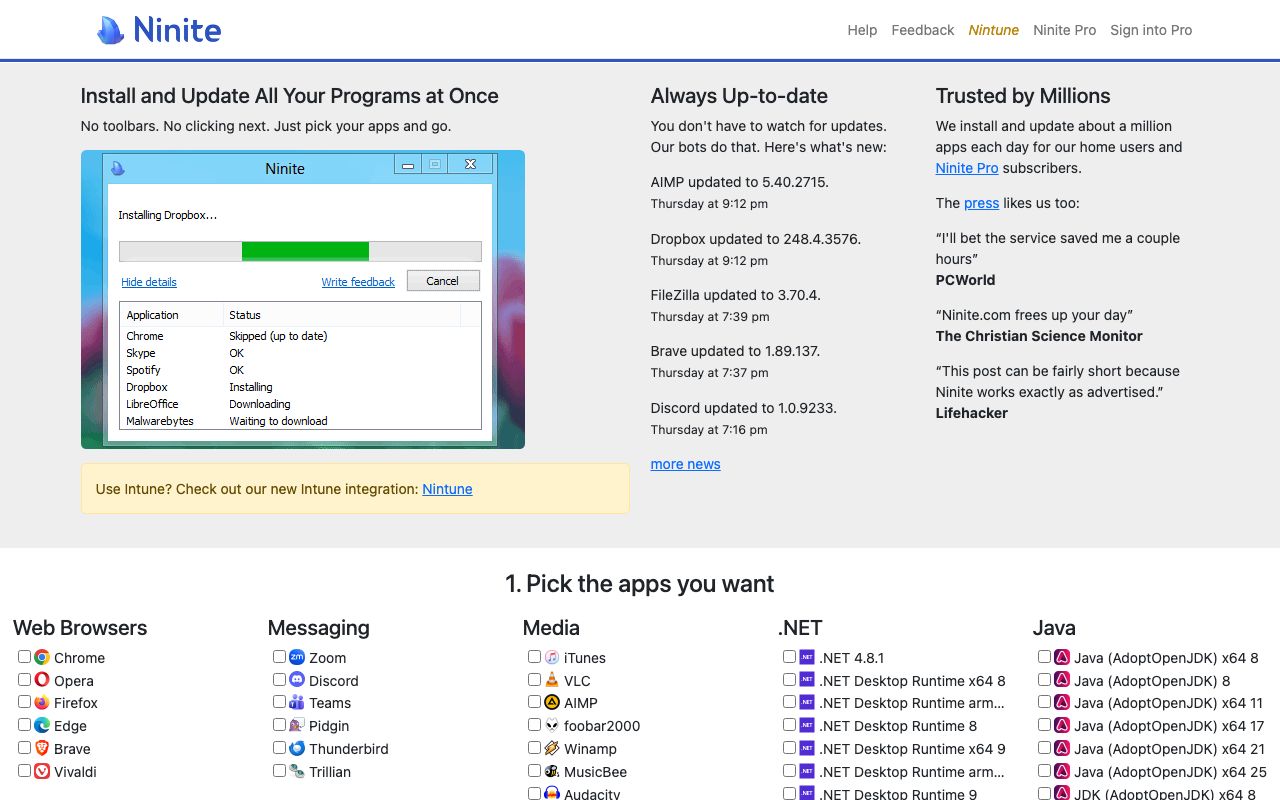Click the Ninite logo icon
The width and height of the screenshot is (1280, 800).
[x=111, y=30]
